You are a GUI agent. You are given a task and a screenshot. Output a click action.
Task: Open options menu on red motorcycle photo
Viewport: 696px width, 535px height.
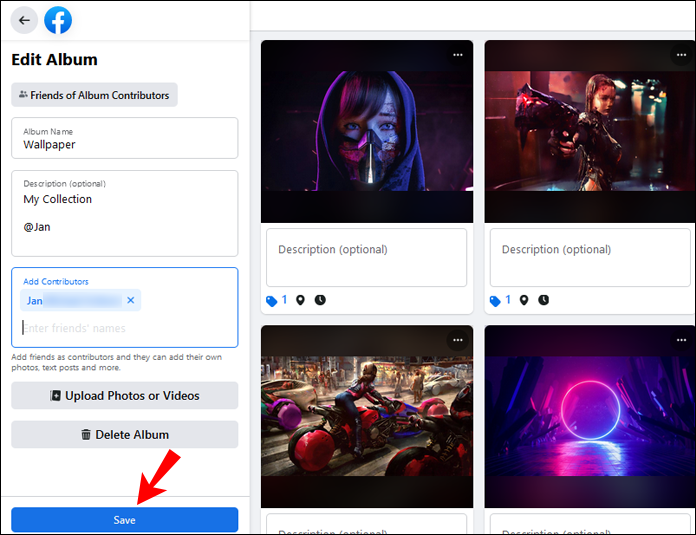click(458, 340)
